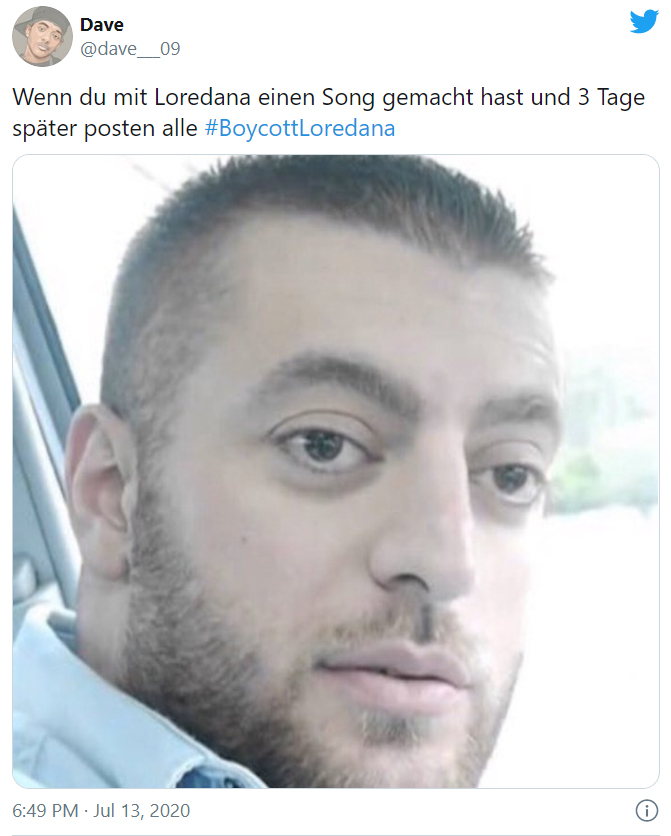Click the tweet text starting with Wenn du
This screenshot has width=671, height=836.
point(329,113)
